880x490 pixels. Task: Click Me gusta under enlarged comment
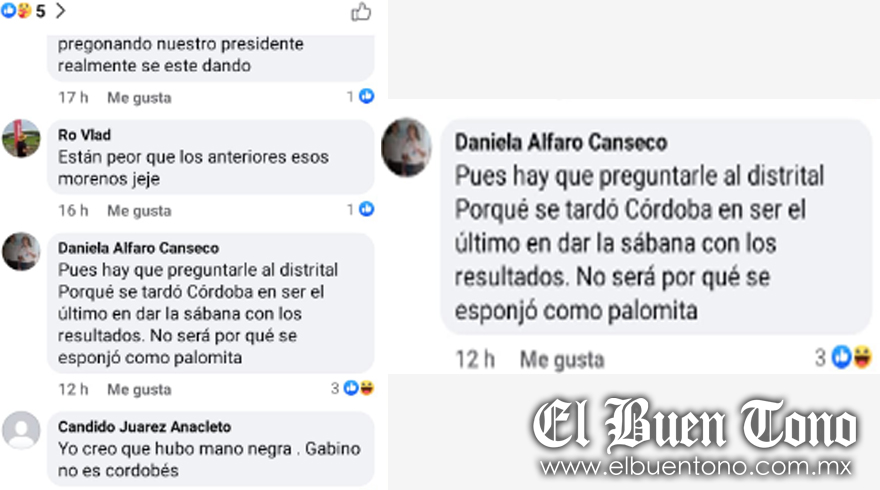tap(562, 360)
